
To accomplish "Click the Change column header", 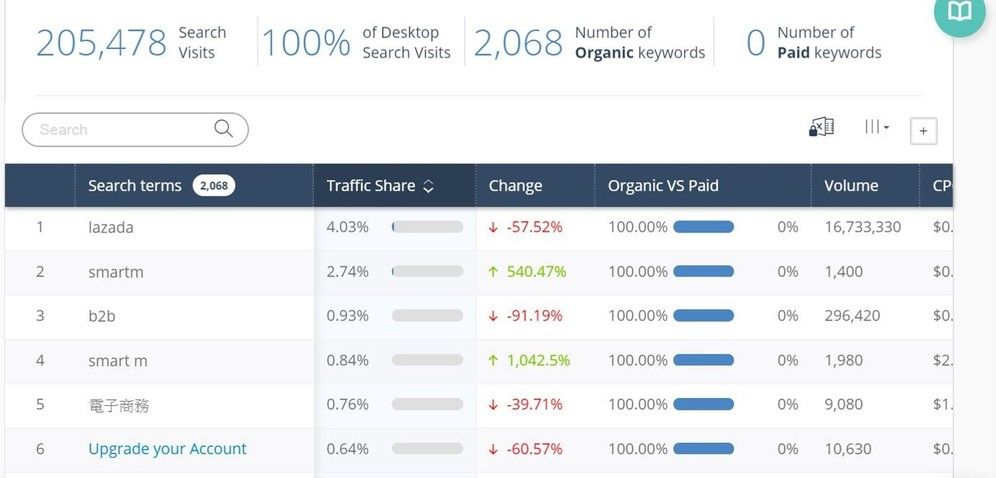I will [515, 186].
